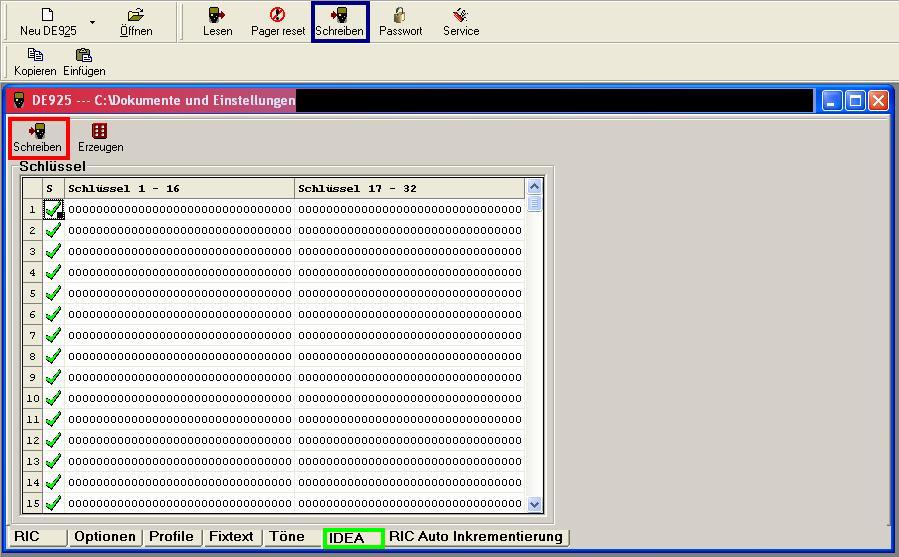The image size is (899, 557).
Task: Toggle the checkmark for key row 1
Action: 53,209
